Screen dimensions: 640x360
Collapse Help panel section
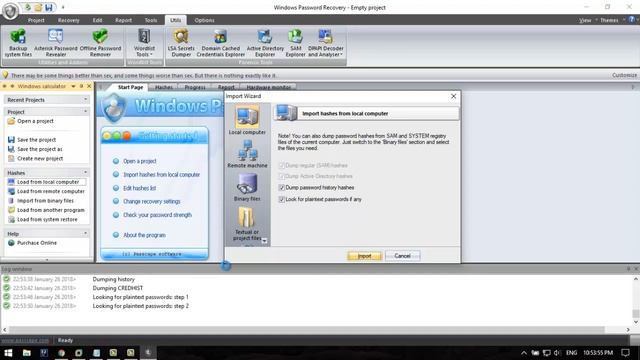[x=85, y=233]
